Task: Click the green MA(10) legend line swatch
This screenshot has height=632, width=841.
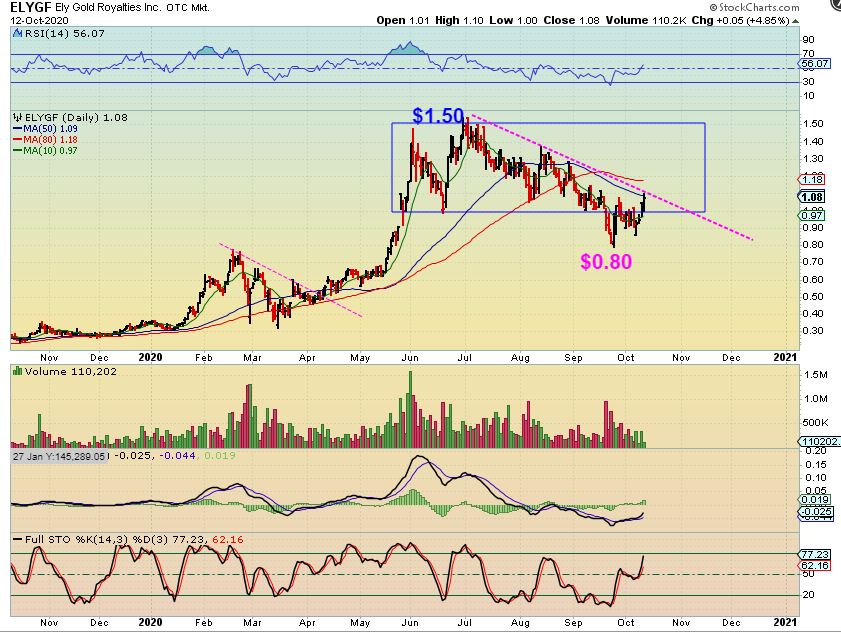Action: (17, 151)
